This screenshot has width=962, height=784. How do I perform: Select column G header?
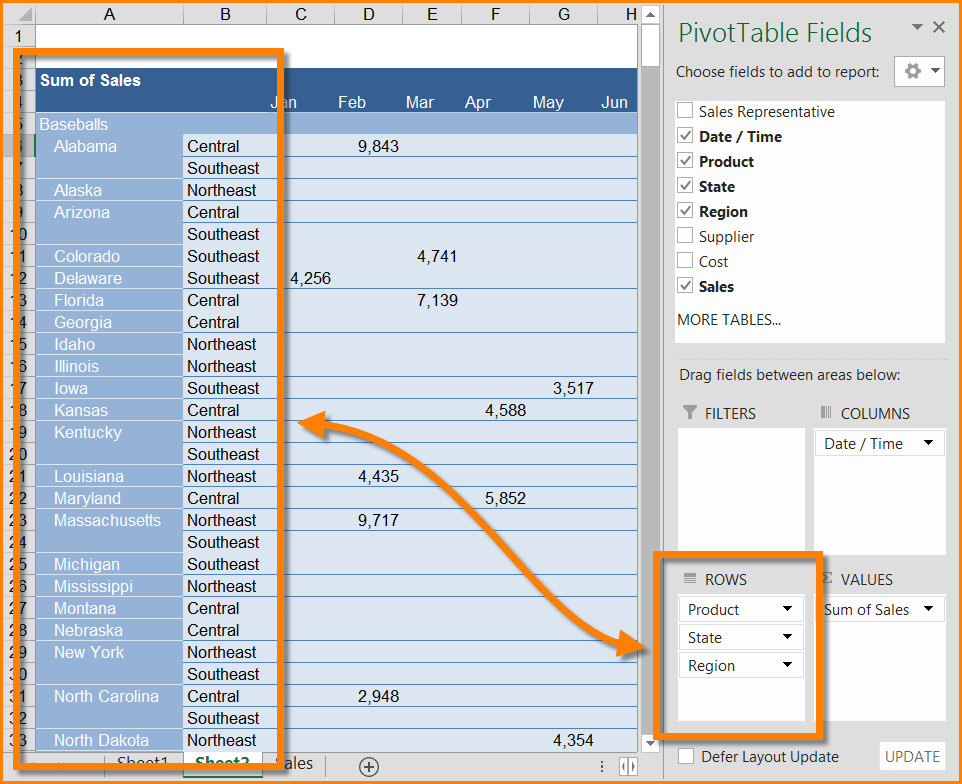click(x=564, y=15)
